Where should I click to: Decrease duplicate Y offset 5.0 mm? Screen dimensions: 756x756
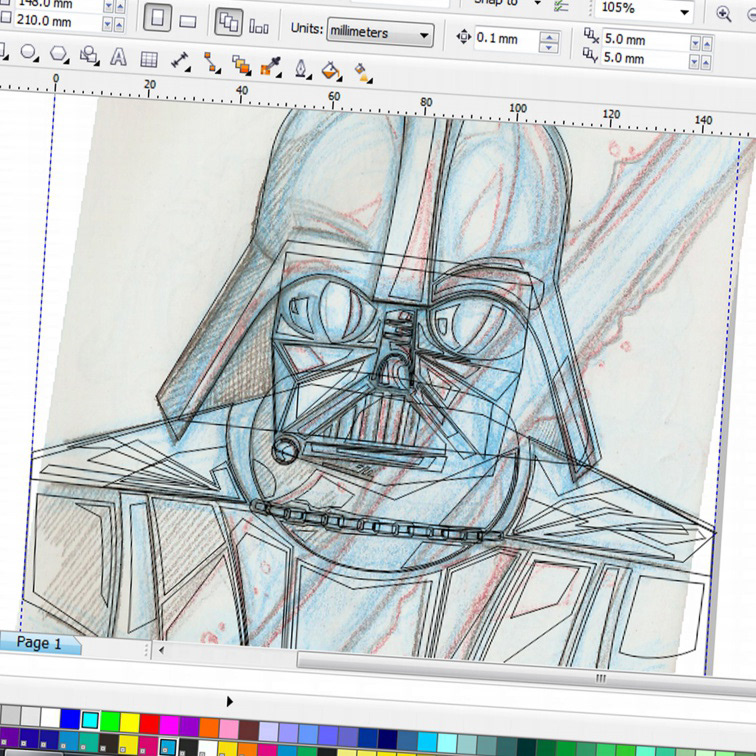pyautogui.click(x=694, y=62)
